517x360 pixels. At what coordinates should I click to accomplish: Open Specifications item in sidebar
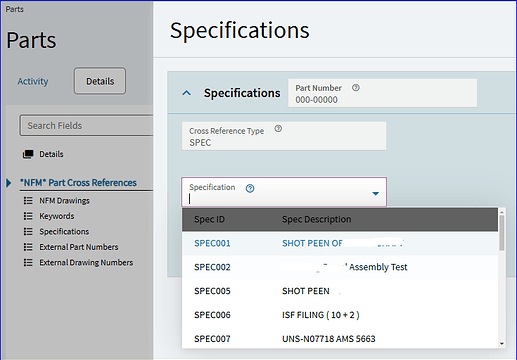coord(64,232)
